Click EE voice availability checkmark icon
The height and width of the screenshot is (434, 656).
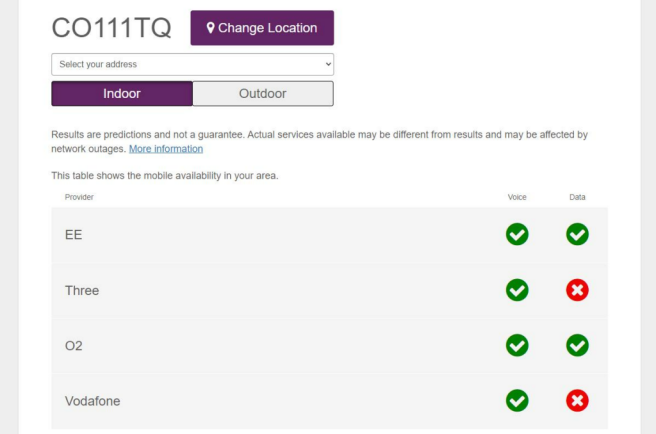click(x=517, y=234)
